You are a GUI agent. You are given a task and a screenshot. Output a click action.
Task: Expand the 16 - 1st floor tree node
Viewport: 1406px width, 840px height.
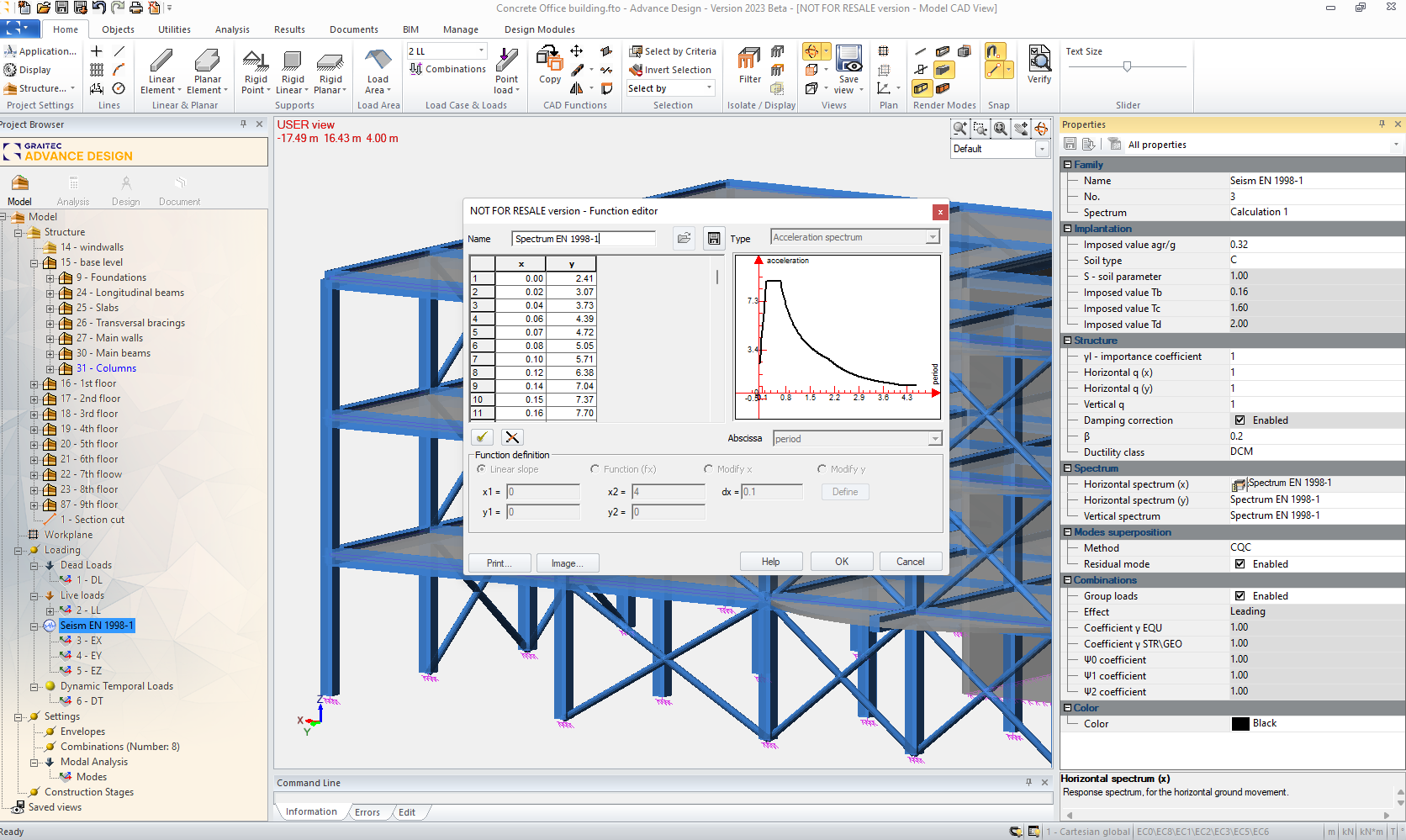[34, 384]
